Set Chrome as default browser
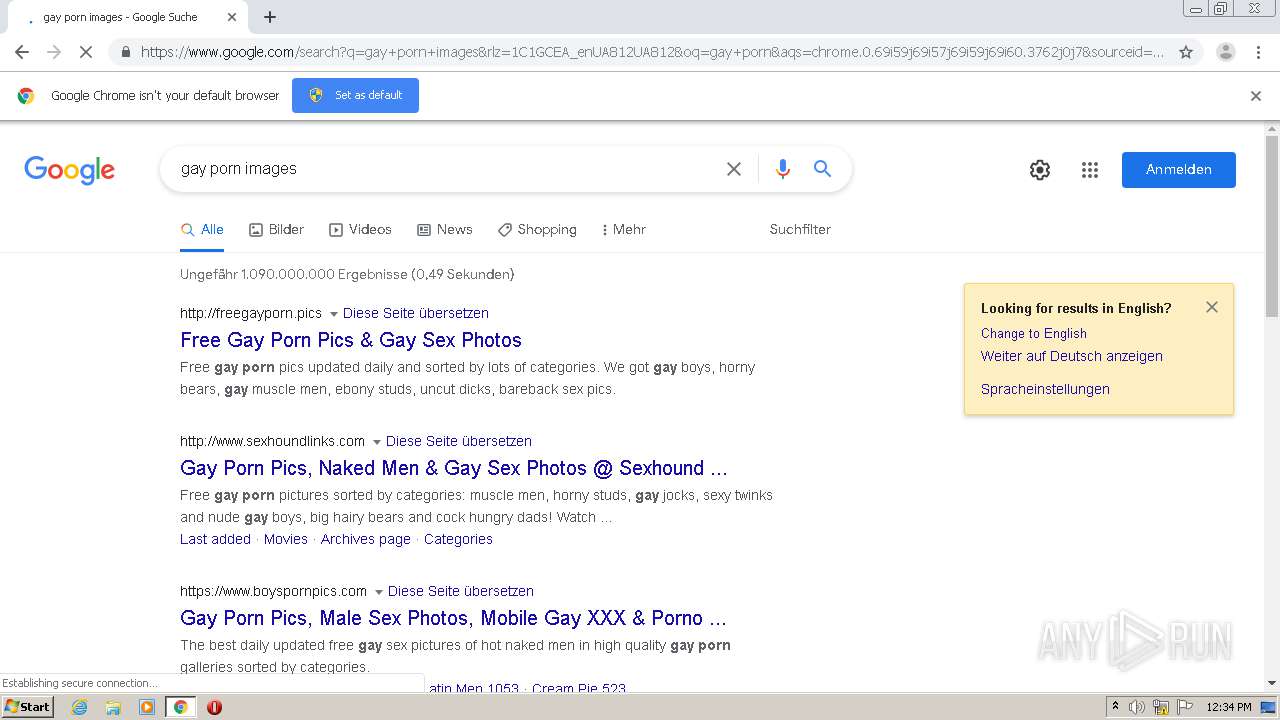This screenshot has width=1280, height=720. coord(355,95)
